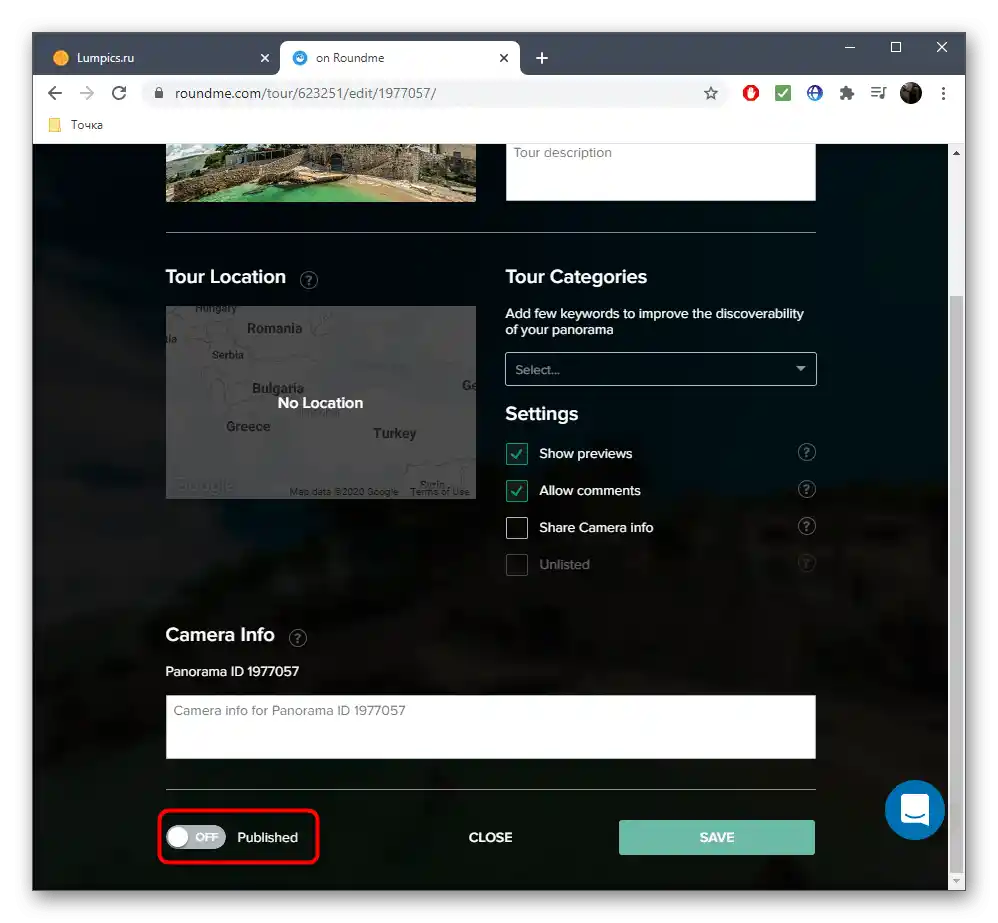Screen dimensions: 998x923
Task: Go back to the previous page
Action: tap(55, 94)
